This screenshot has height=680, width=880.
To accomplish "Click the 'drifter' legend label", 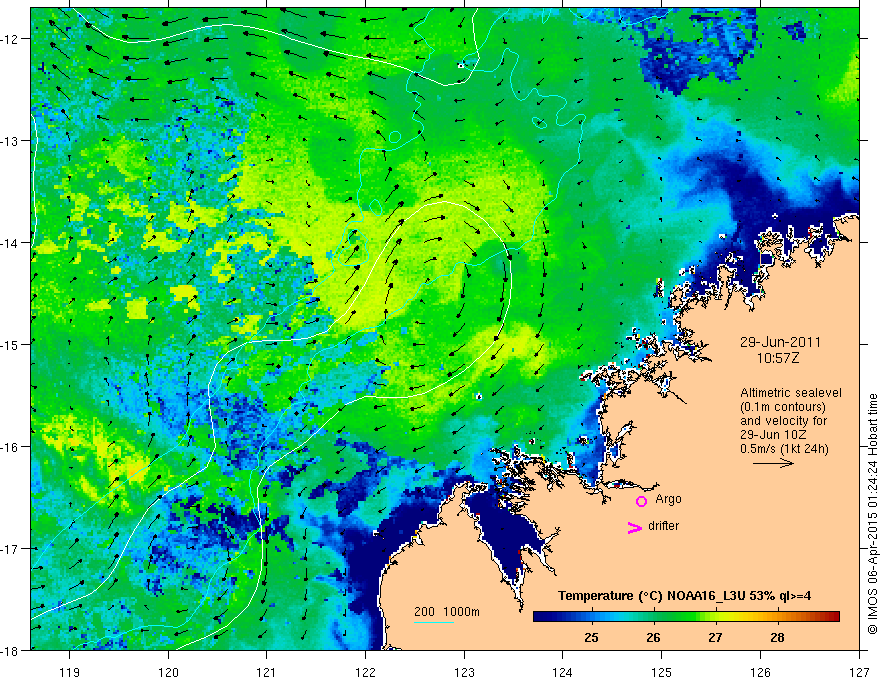I will pyautogui.click(x=663, y=526).
